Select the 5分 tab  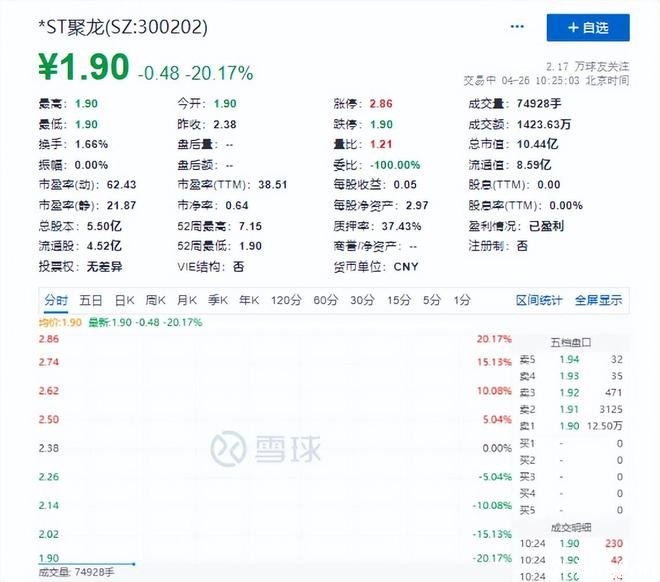[432, 300]
